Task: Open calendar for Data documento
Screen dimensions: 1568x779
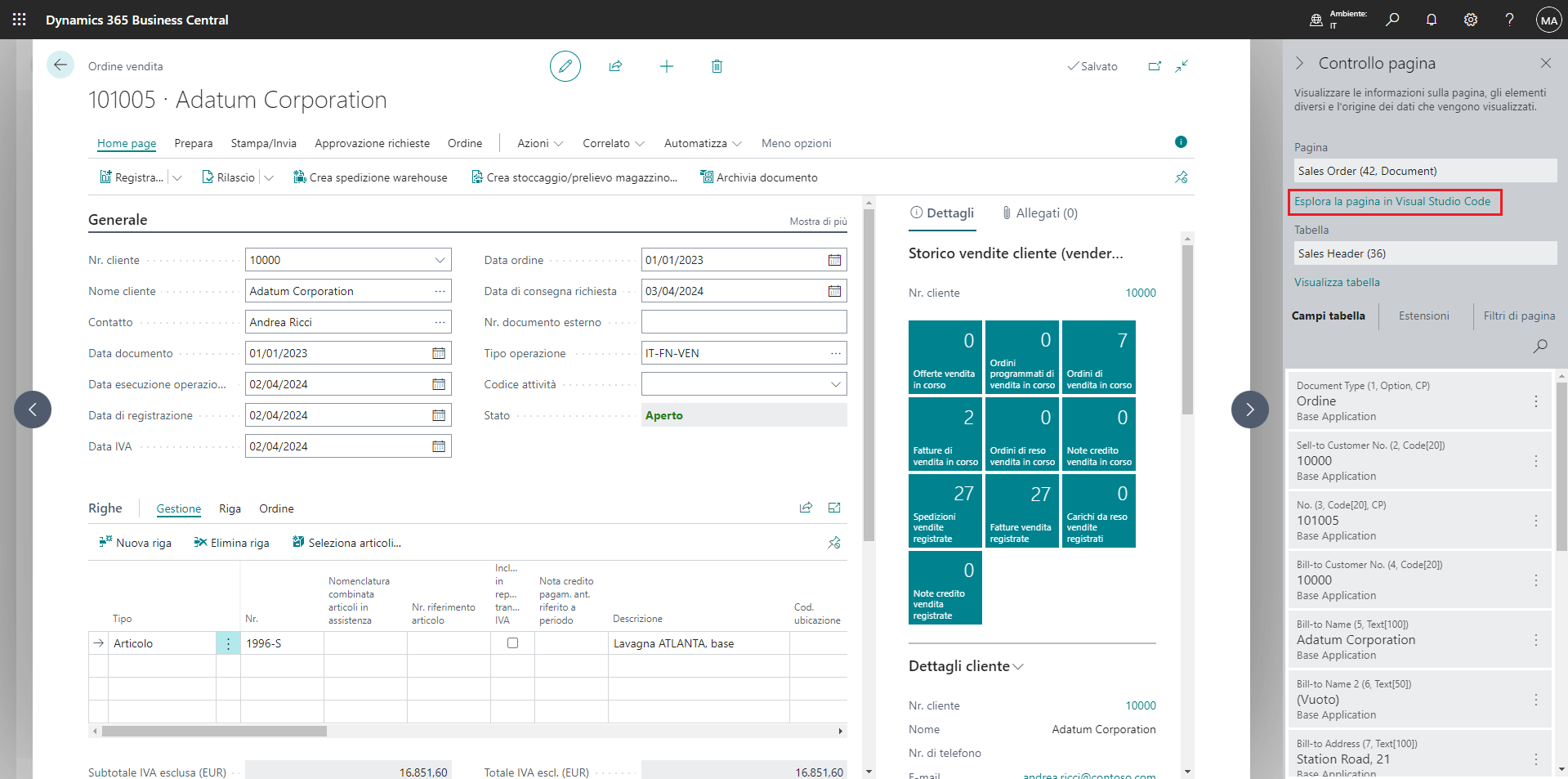Action: 439,353
